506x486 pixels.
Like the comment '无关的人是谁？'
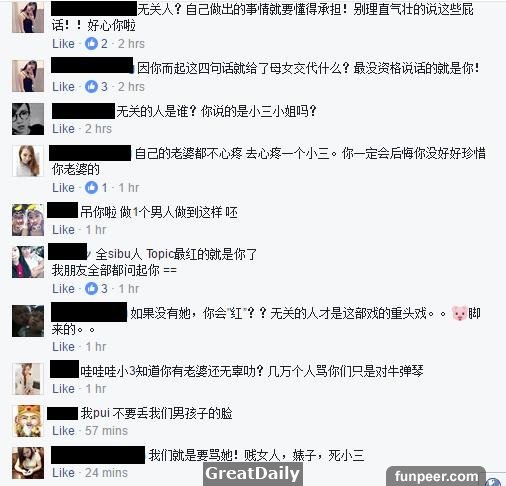click(x=63, y=129)
